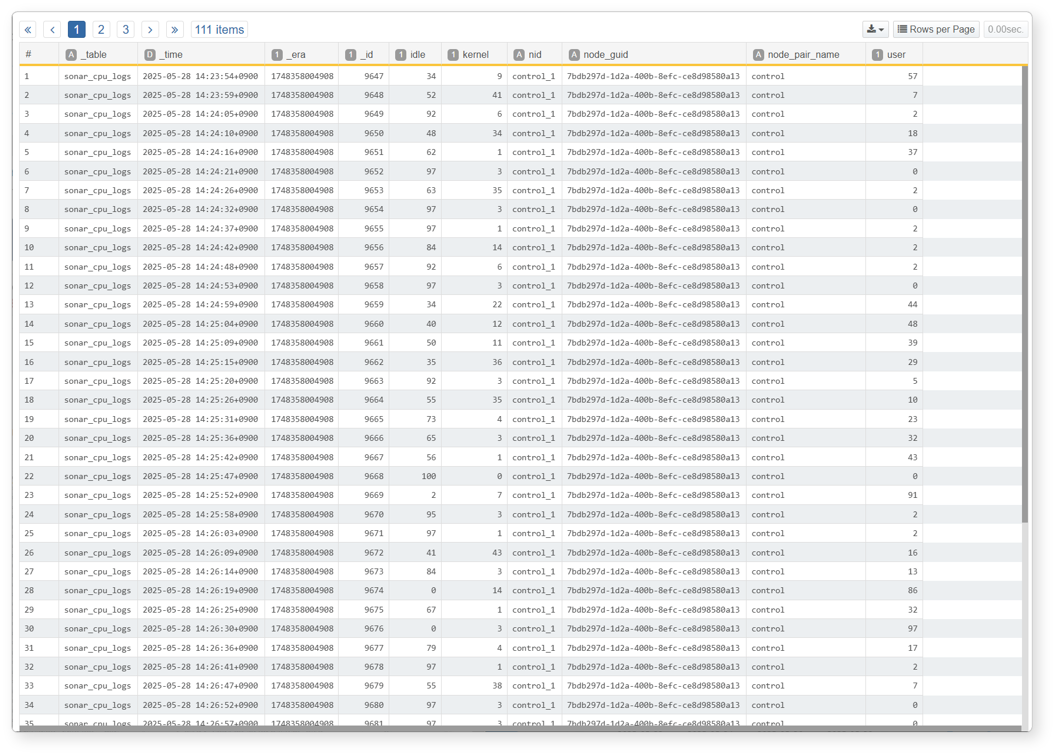
Task: Select the _id cell 9677
Action: point(364,648)
